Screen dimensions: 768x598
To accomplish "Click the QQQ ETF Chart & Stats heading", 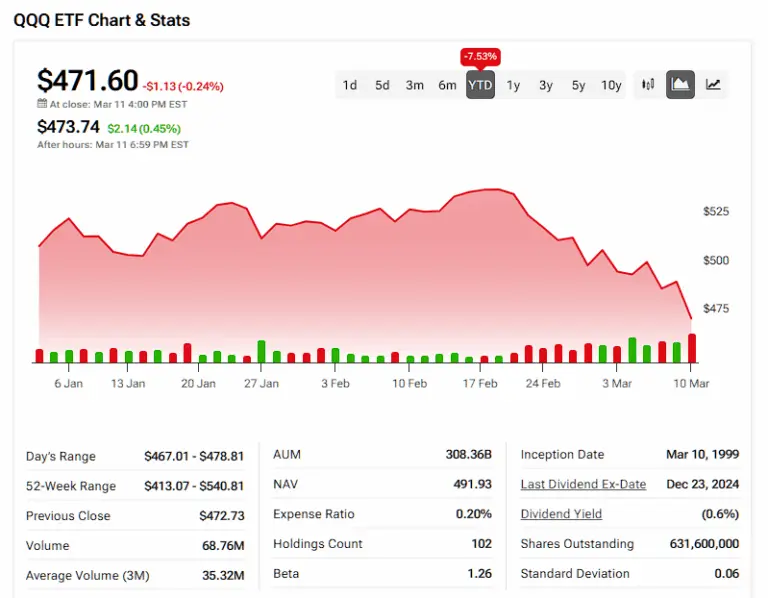I will (x=101, y=21).
